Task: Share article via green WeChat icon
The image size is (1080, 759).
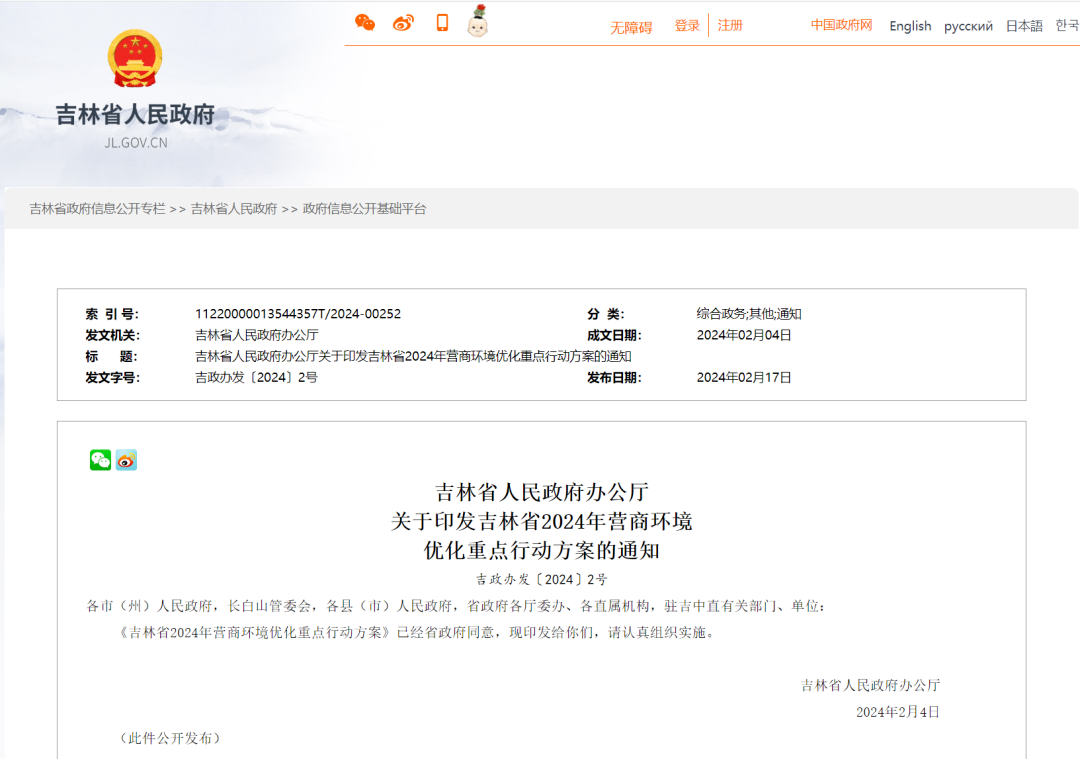Action: click(101, 460)
